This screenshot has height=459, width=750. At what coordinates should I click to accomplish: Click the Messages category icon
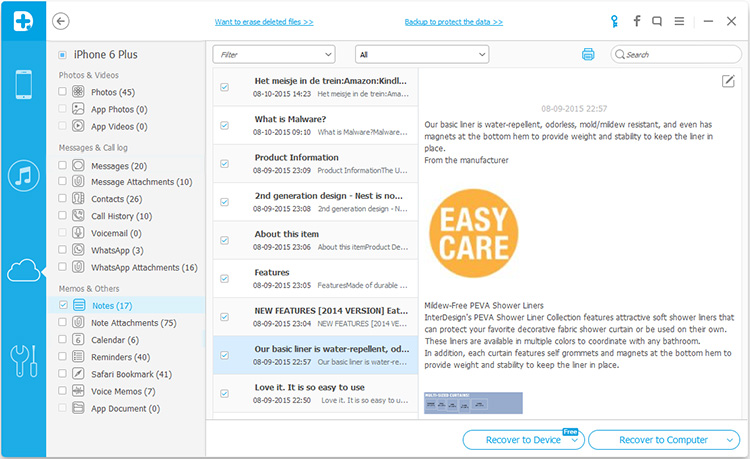click(78, 165)
